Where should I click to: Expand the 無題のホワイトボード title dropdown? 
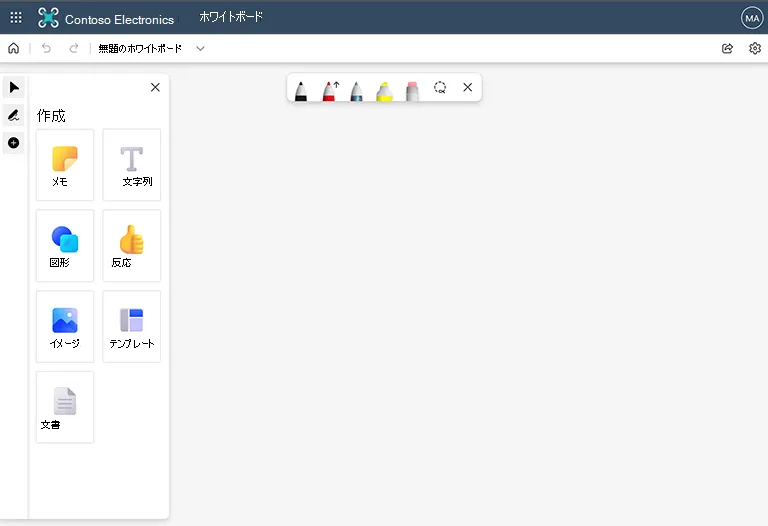(200, 48)
